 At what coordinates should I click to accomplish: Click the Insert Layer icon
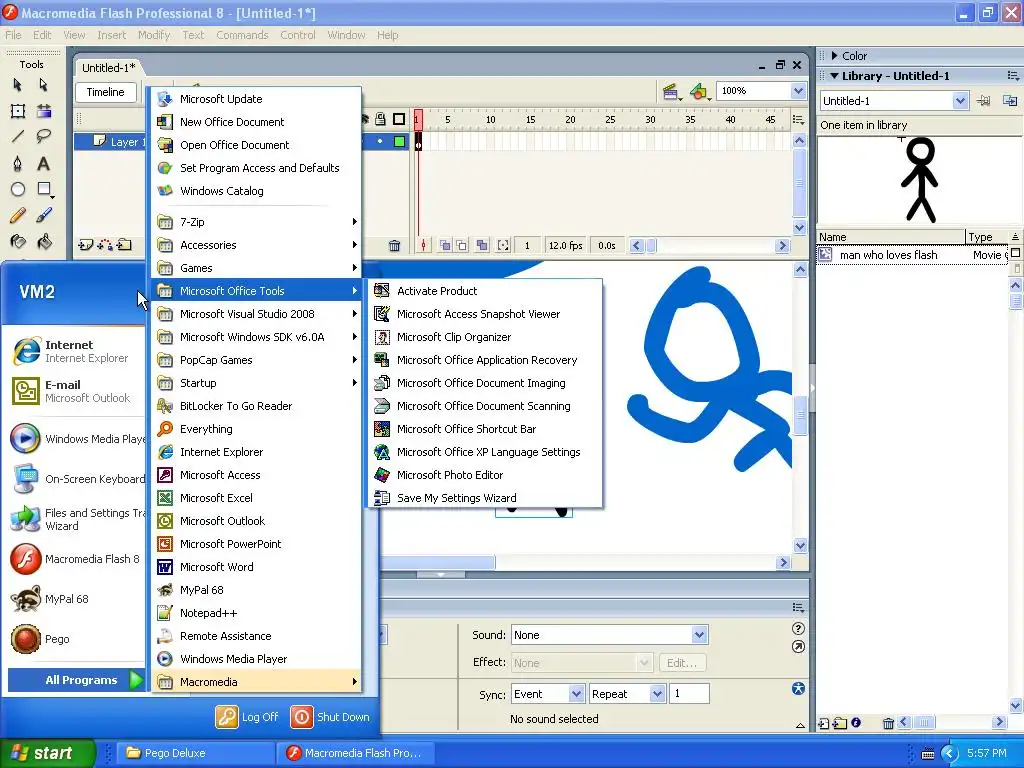click(x=86, y=246)
